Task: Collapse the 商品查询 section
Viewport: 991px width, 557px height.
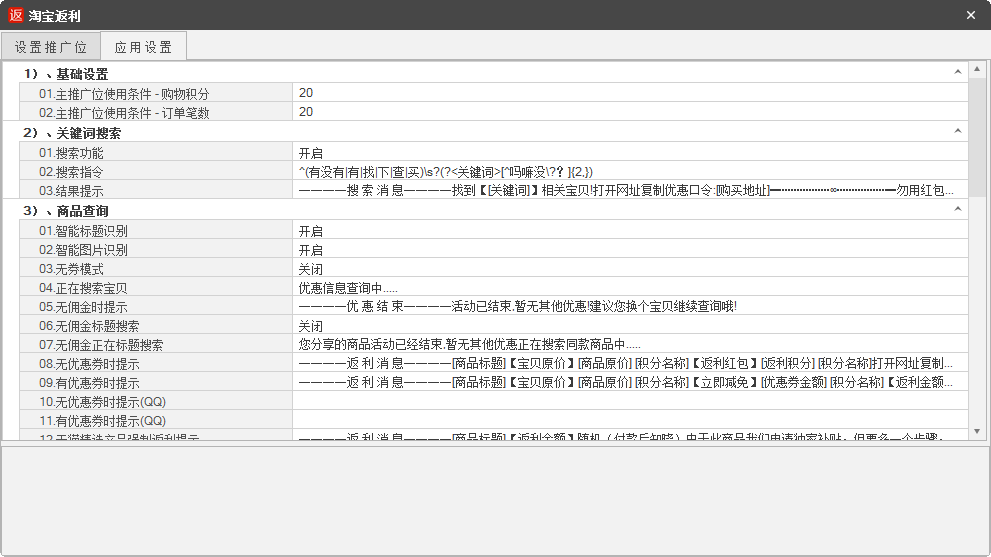Action: pyautogui.click(x=958, y=209)
